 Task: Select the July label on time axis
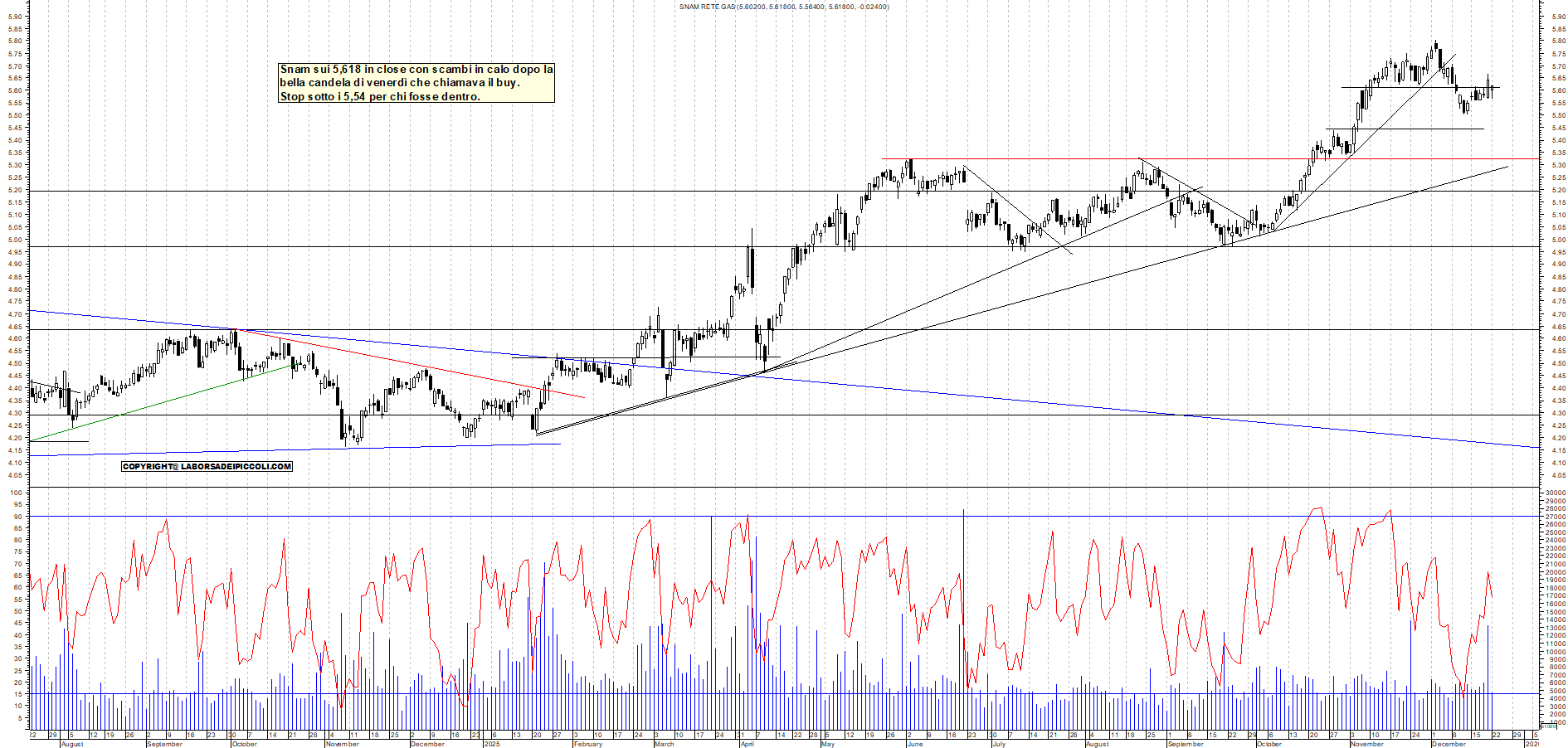point(999,744)
